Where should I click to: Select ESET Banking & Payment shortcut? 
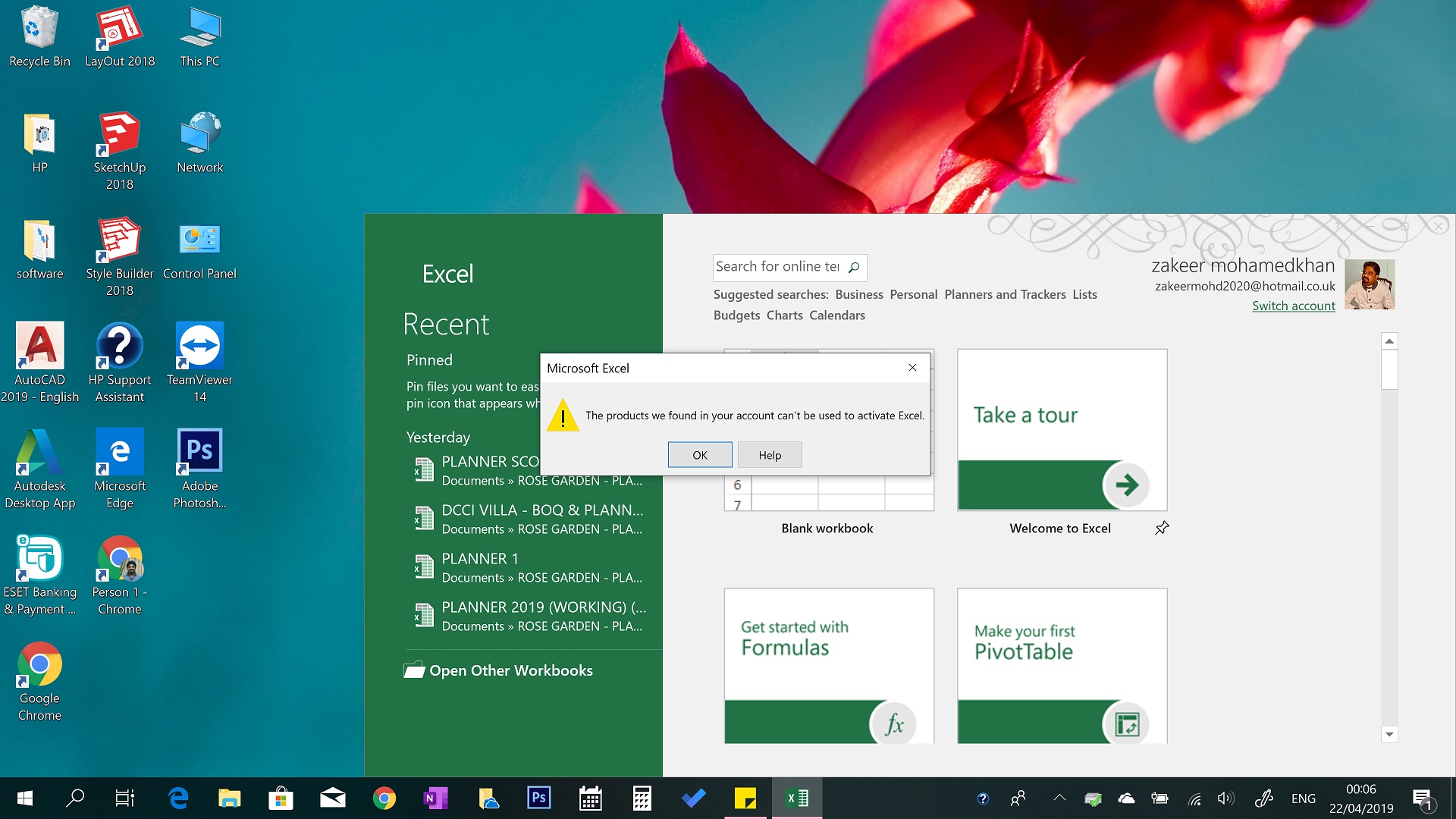[x=39, y=575]
